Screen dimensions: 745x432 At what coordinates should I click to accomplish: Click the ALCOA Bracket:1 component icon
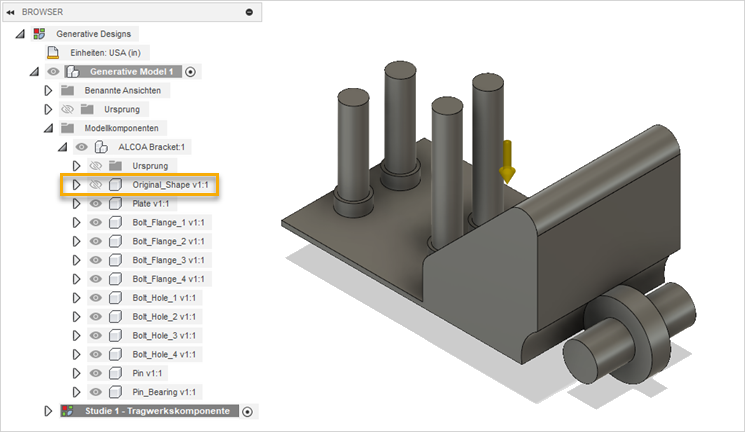tap(101, 147)
